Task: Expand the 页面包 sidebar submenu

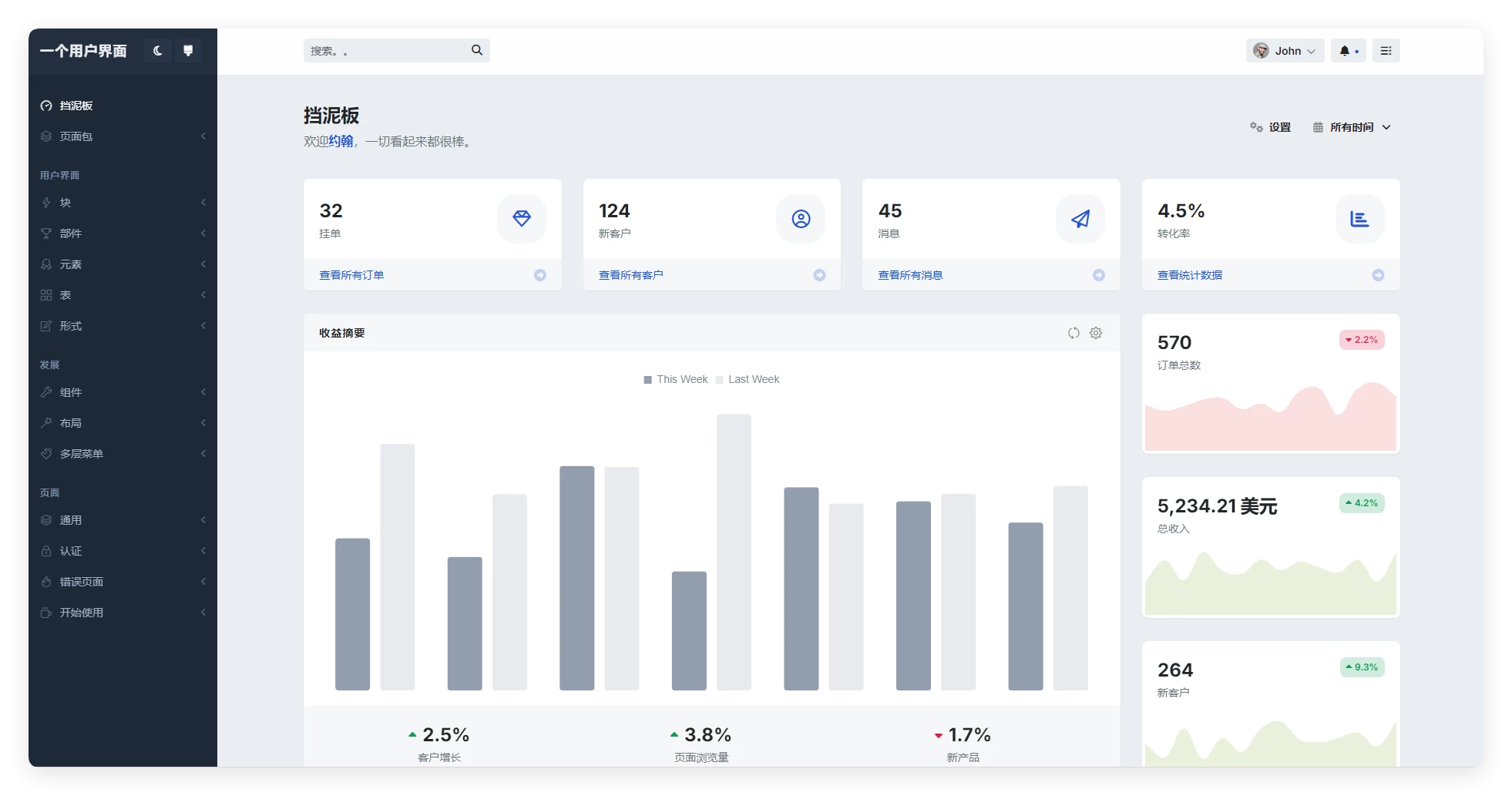Action: (x=123, y=136)
